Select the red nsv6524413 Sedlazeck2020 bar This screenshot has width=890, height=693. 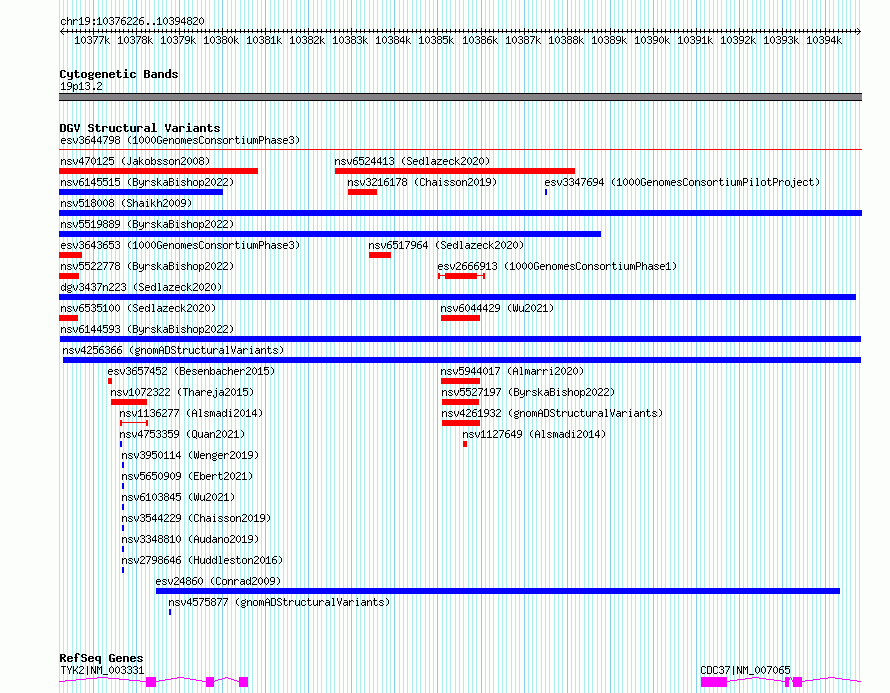pyautogui.click(x=455, y=171)
